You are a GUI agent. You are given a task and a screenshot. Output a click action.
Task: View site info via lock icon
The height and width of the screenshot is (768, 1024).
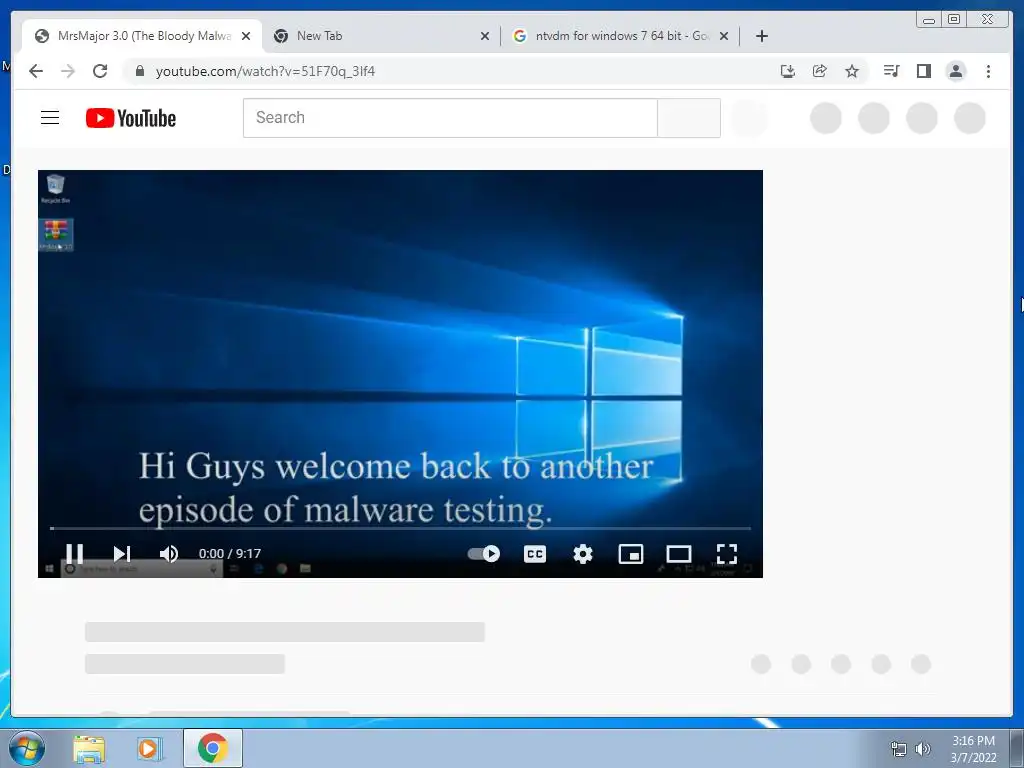coord(140,71)
